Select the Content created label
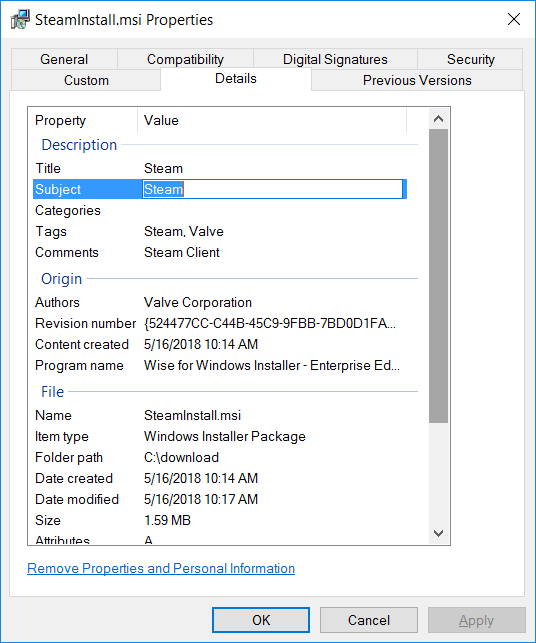This screenshot has width=536, height=643. (x=82, y=344)
